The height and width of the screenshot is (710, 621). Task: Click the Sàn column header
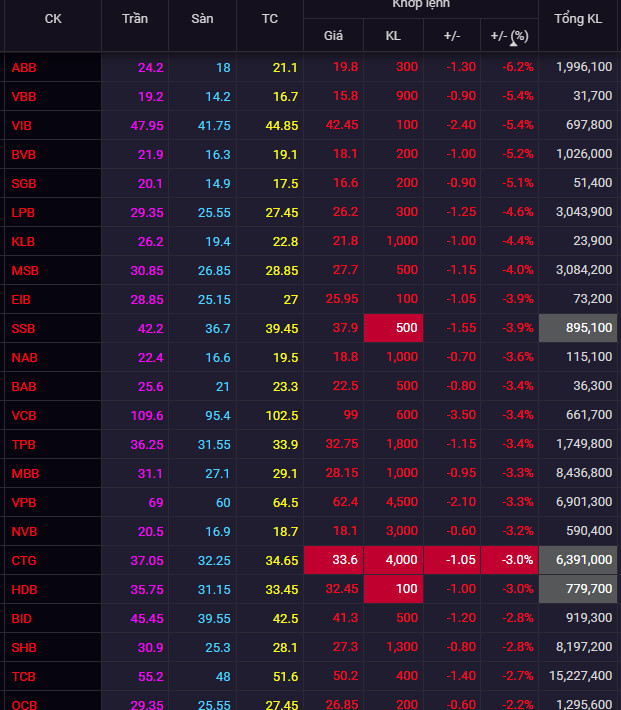[202, 19]
